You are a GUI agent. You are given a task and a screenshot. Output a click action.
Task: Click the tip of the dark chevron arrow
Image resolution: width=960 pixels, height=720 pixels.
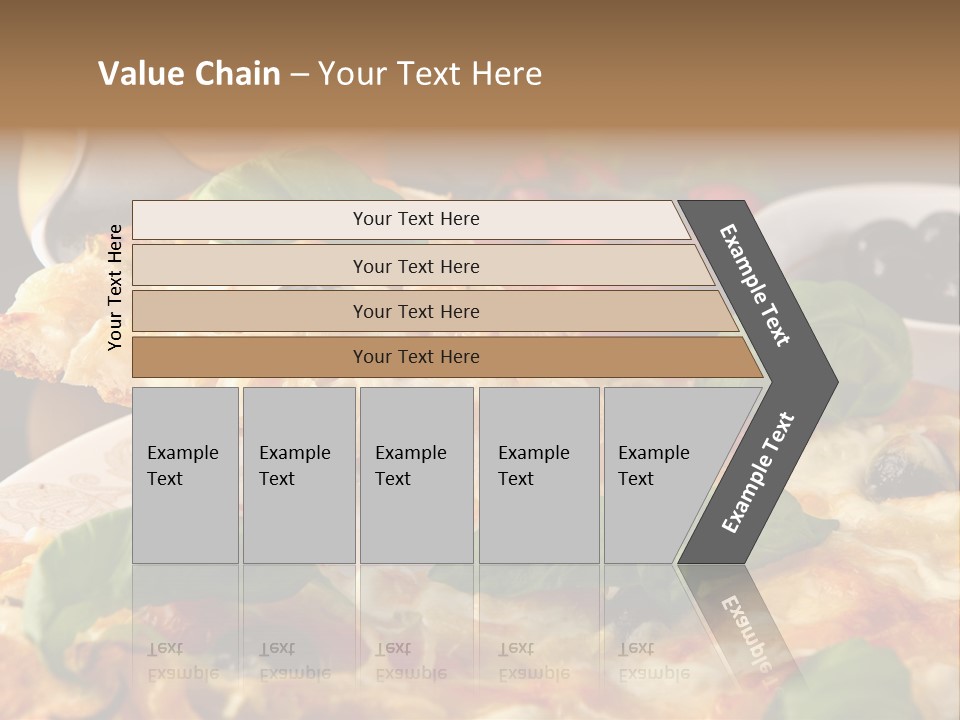point(828,381)
